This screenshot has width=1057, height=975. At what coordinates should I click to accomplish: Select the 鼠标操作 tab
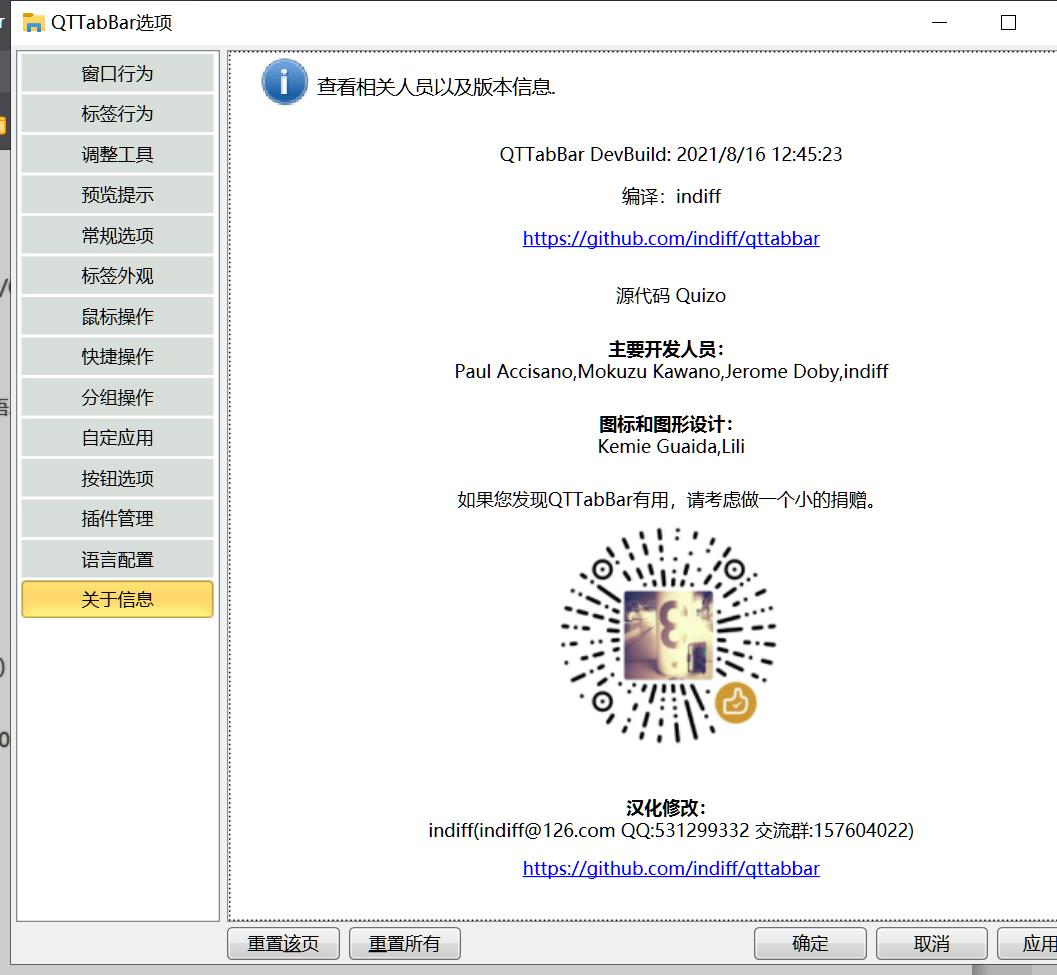[x=117, y=317]
